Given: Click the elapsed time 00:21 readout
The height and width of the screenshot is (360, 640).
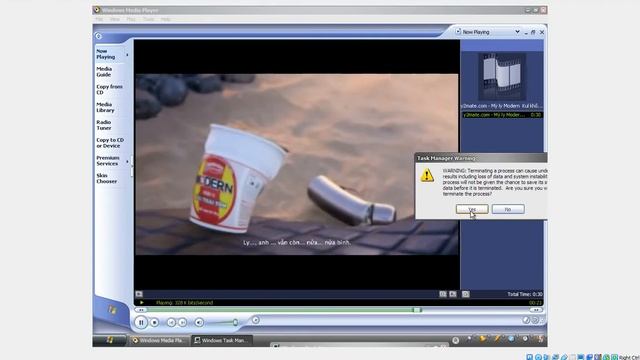Looking at the screenshot, I should (535, 303).
